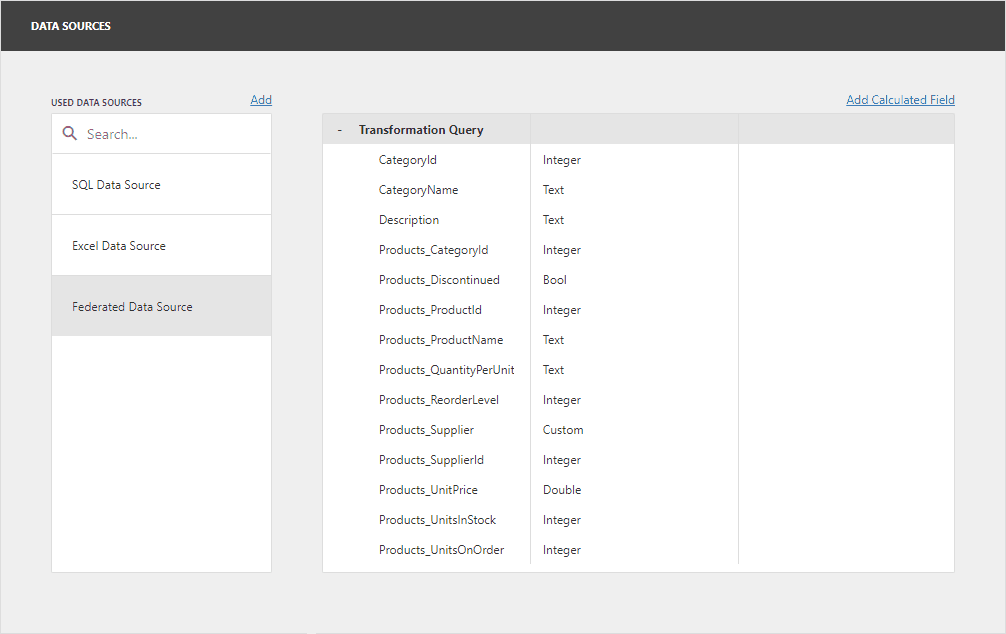
Task: Select the Products_ProductName field
Action: tap(440, 339)
